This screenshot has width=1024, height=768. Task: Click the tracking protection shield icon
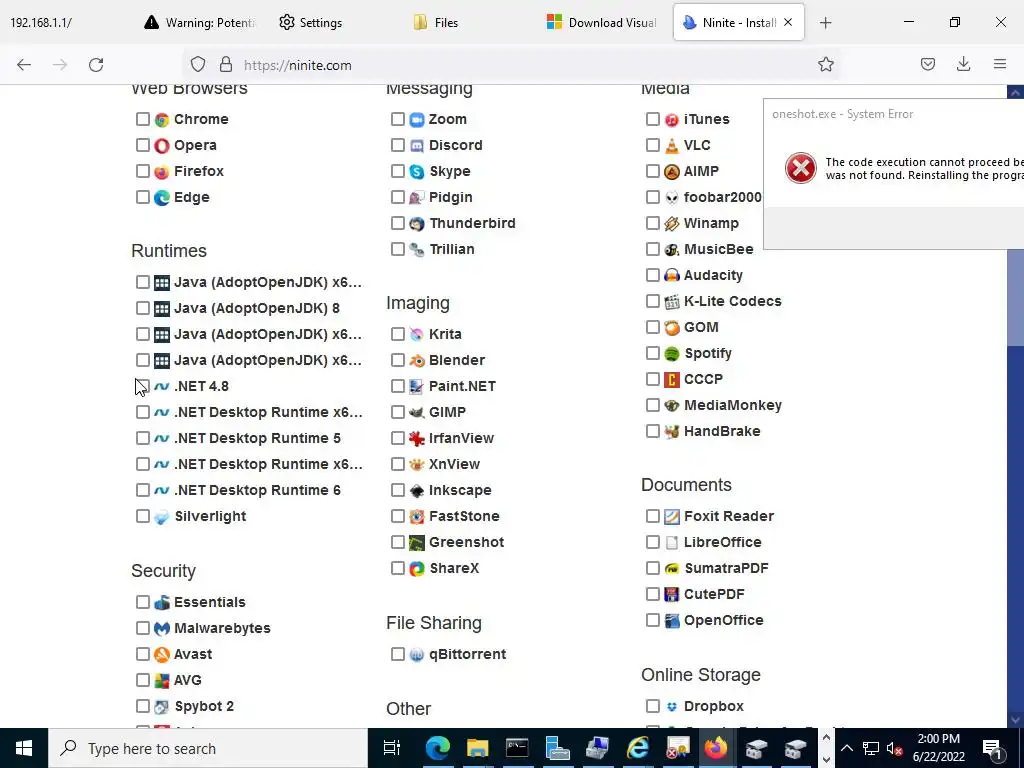click(198, 65)
